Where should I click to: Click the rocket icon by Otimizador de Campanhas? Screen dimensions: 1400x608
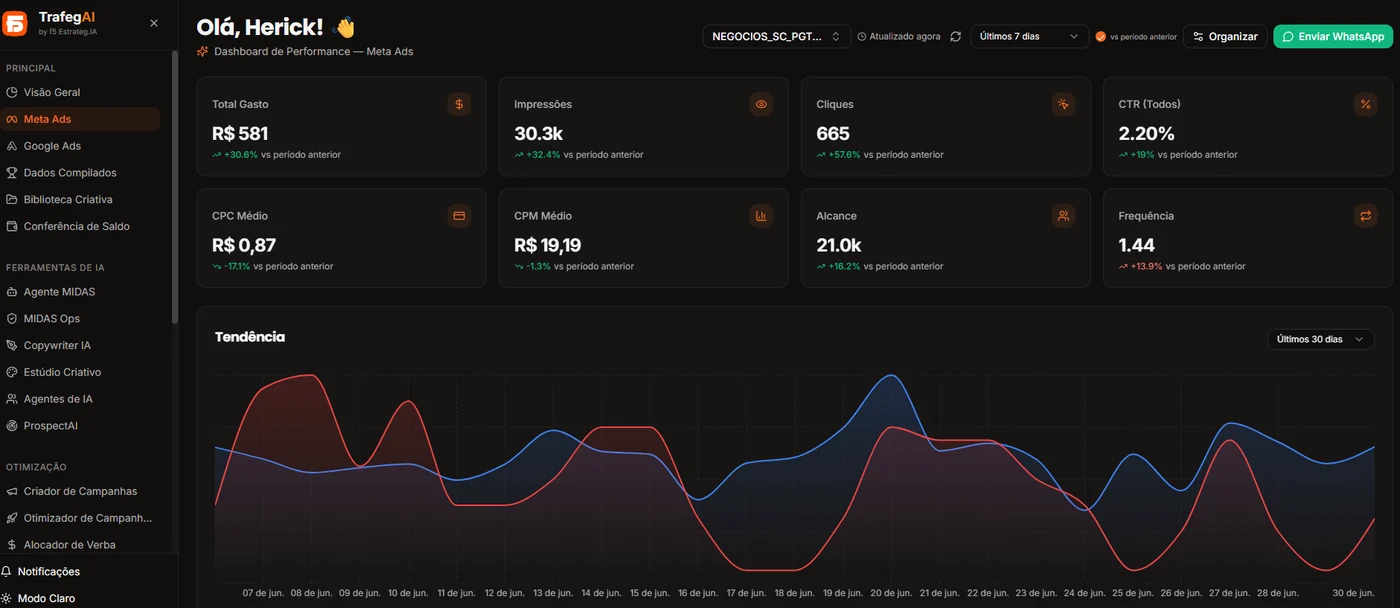click(12, 518)
